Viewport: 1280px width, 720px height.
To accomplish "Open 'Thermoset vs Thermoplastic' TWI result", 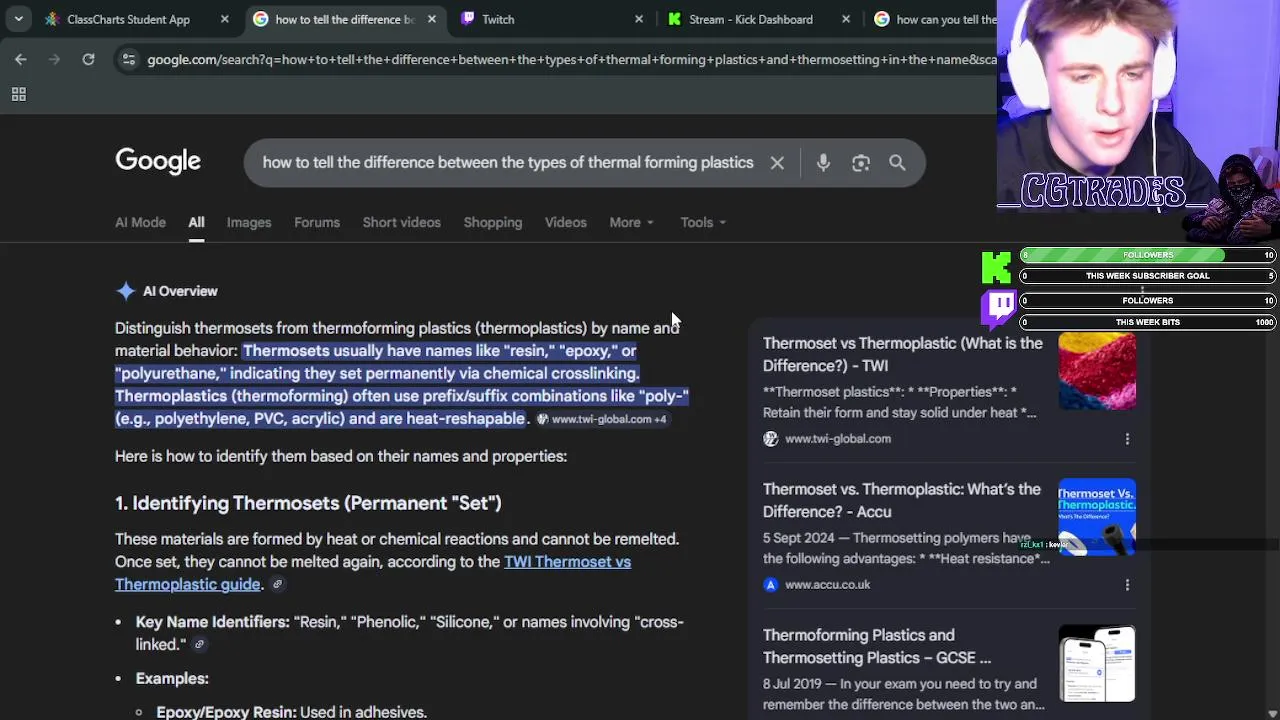I will 902,354.
